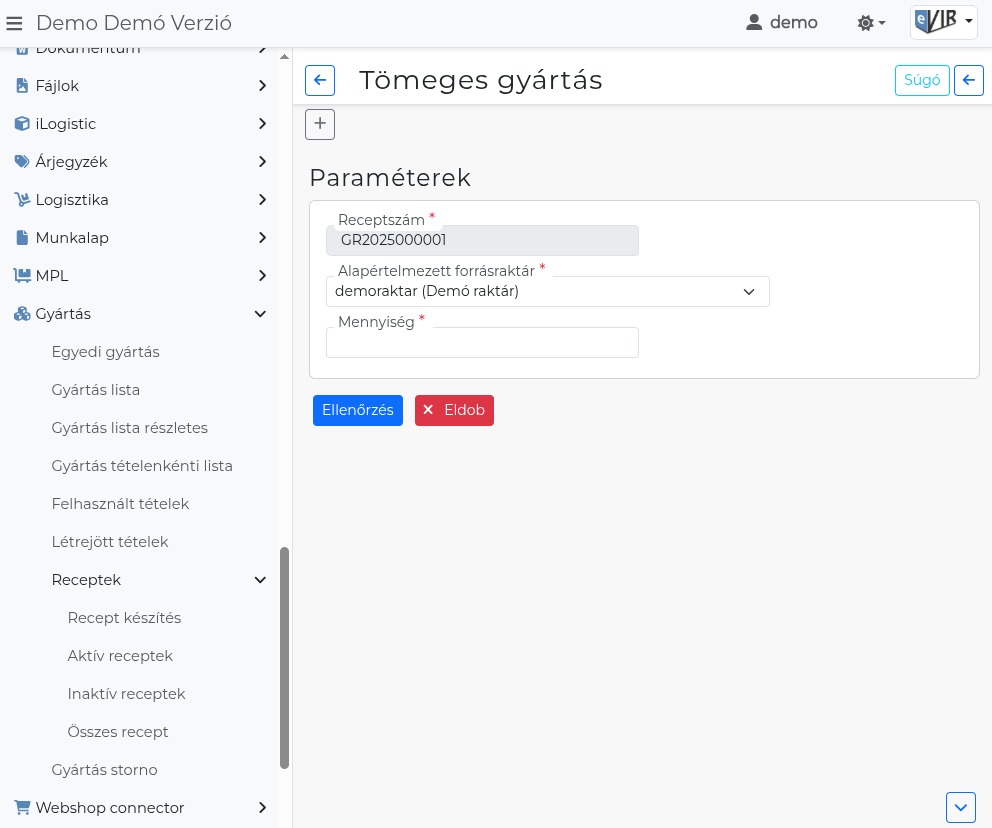Open the Alapértelmezett forrásraktár dropdown
992x828 pixels.
547,291
